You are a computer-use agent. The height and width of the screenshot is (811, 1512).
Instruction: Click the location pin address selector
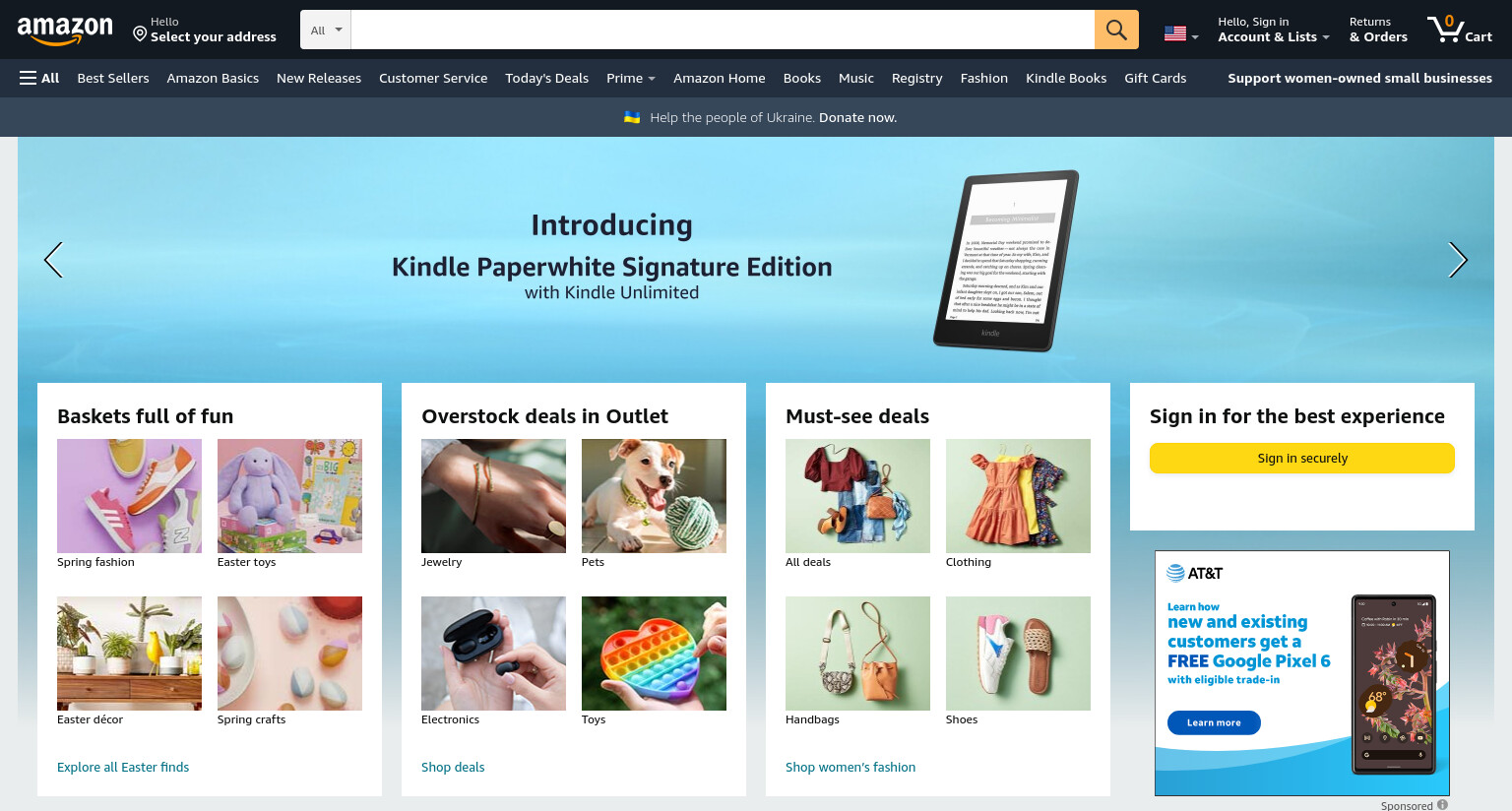(205, 30)
